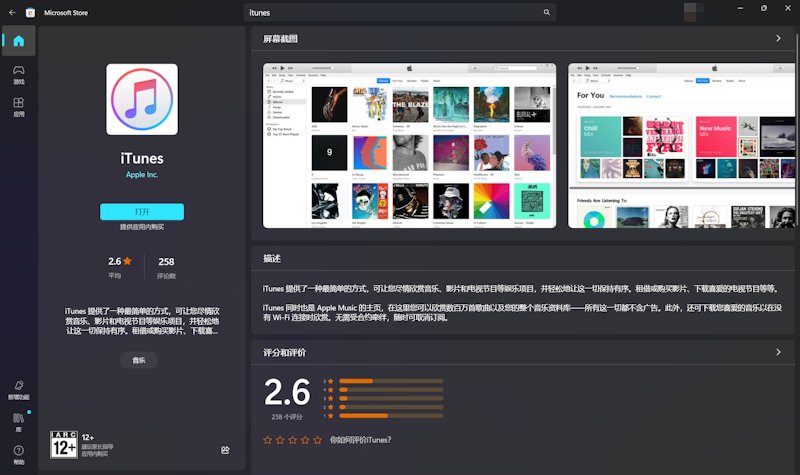Restore down the Microsoft Store window

pos(764,8)
